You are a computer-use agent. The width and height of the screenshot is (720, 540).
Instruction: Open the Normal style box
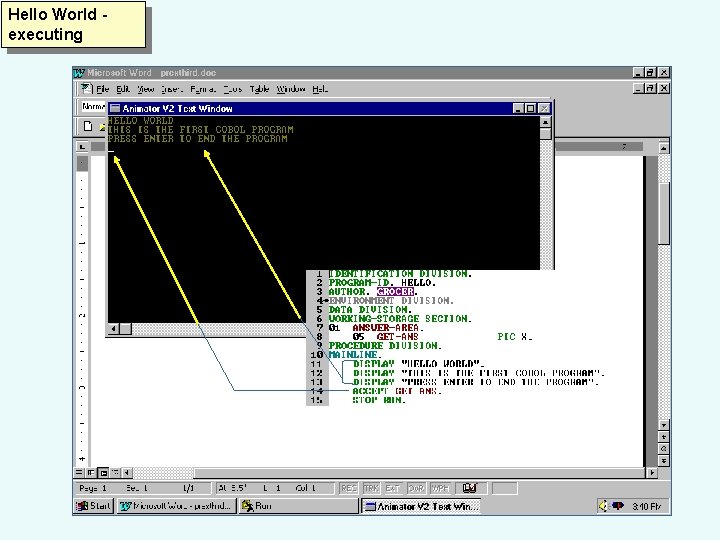(x=93, y=107)
